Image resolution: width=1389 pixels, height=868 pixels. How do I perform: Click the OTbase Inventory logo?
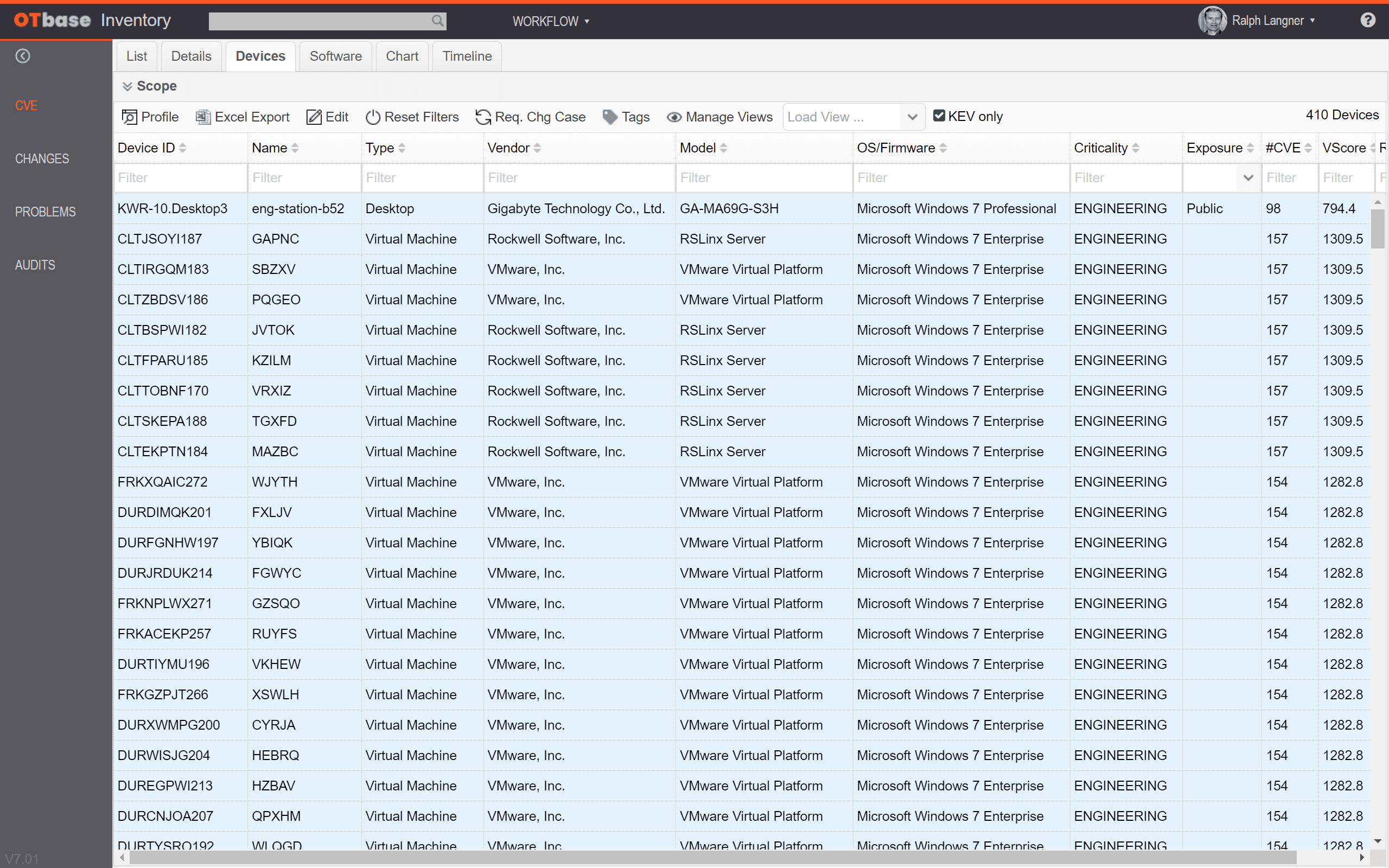[92, 20]
